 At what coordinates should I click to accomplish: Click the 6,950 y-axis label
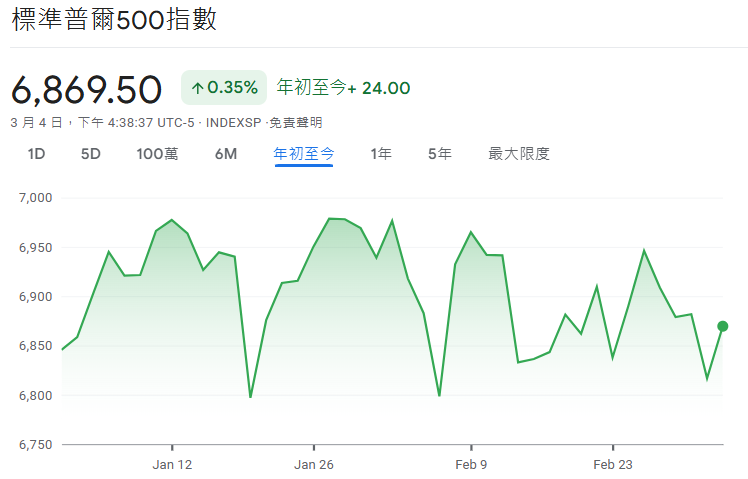[35, 248]
